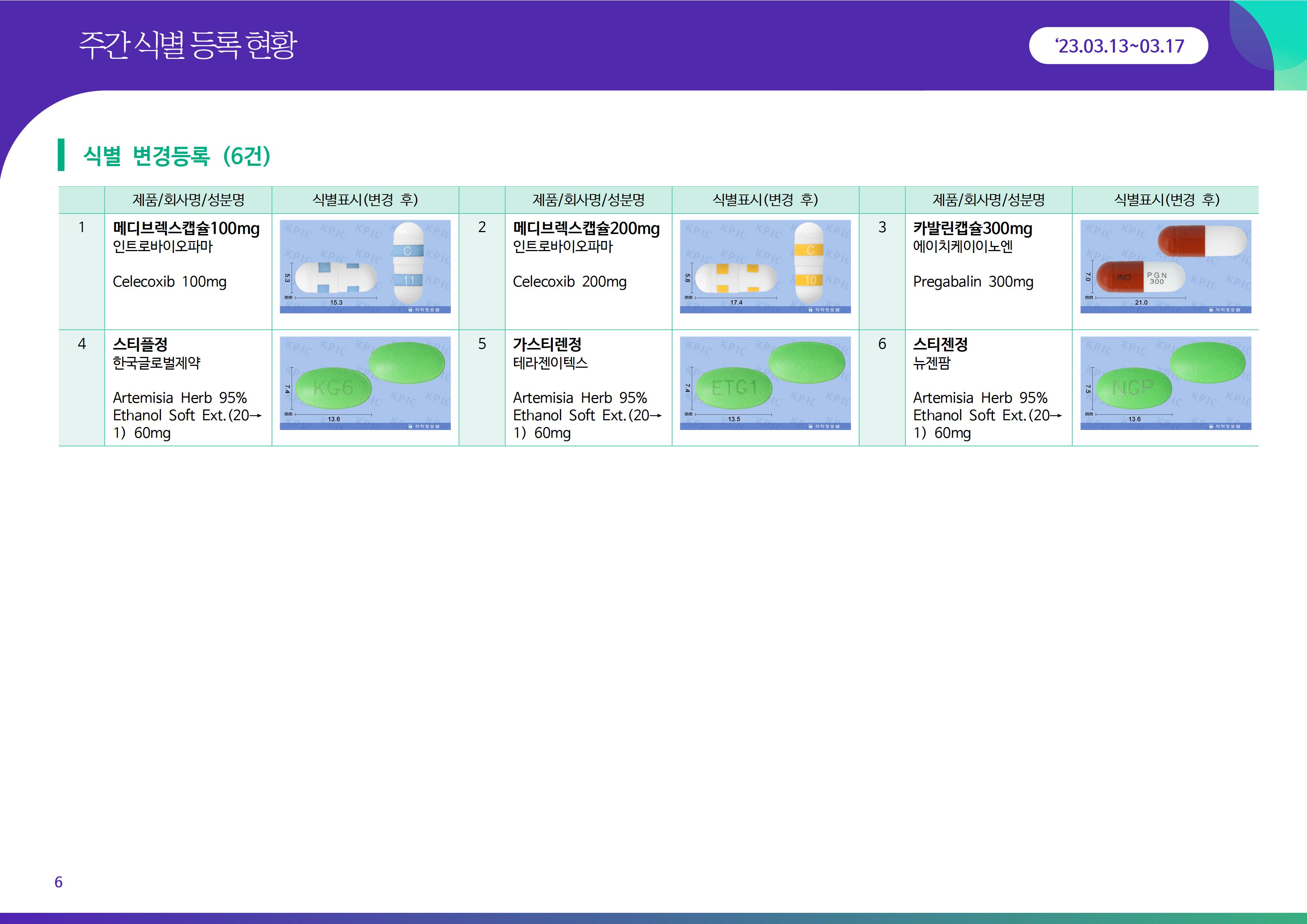The width and height of the screenshot is (1307, 924).
Task: Select product name 카발린캡슐300mg
Action: (972, 228)
